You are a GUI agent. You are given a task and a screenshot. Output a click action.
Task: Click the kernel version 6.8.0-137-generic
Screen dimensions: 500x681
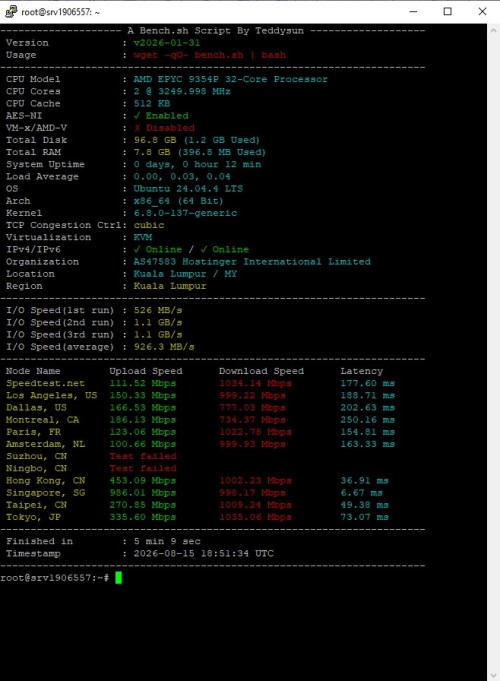(x=185, y=213)
